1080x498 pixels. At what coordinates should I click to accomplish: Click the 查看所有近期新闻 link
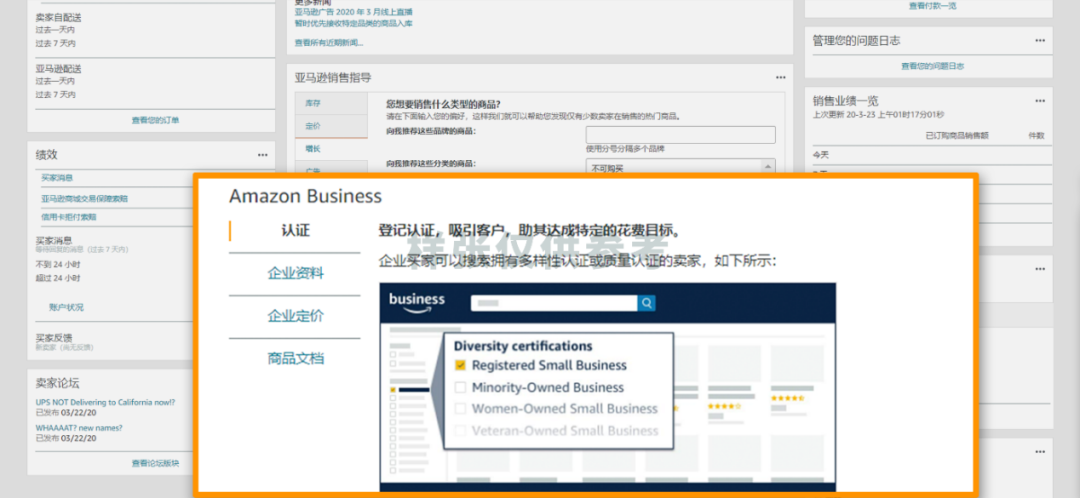[x=329, y=43]
